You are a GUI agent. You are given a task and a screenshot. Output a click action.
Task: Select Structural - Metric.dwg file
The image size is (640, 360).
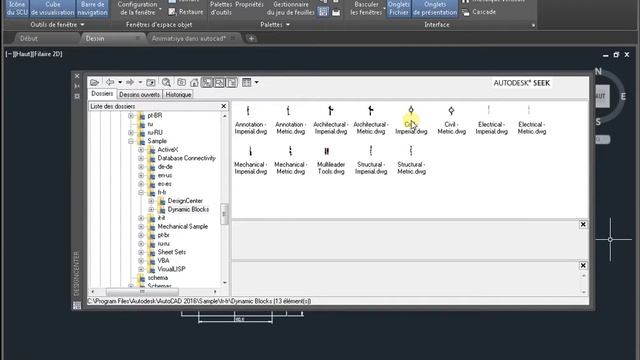[x=411, y=160]
